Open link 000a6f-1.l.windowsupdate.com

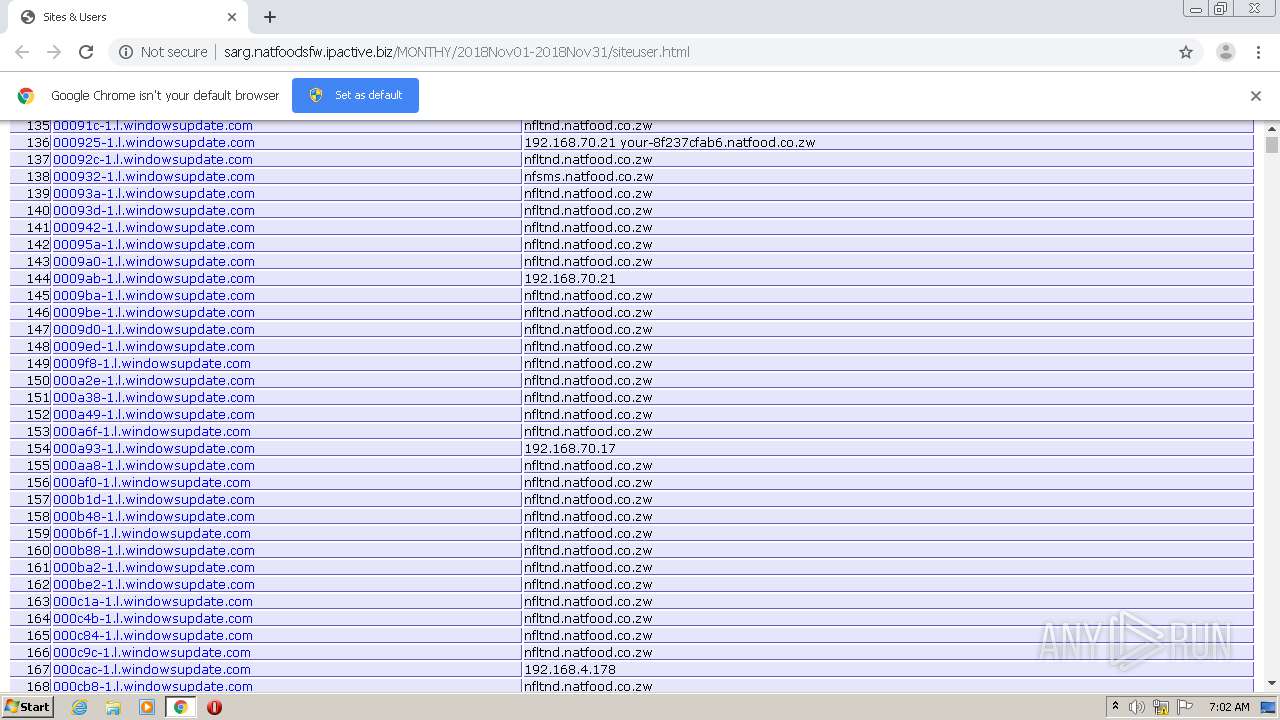coord(152,432)
